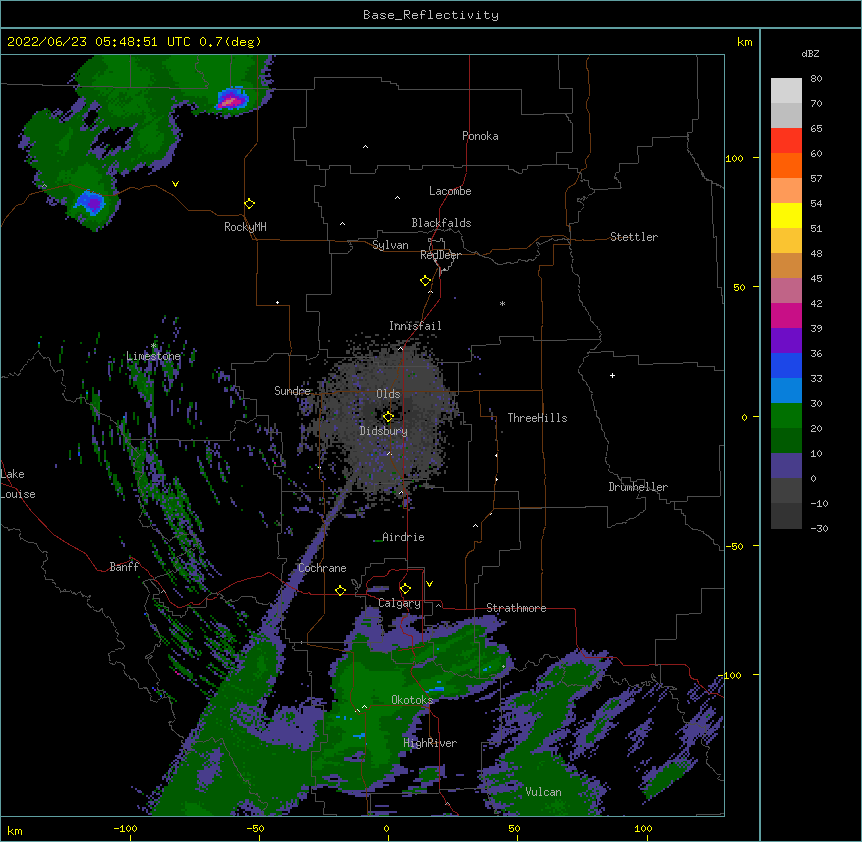The height and width of the screenshot is (842, 862).
Task: Click the yellow radar site marker near Didsbury
Action: [388, 416]
